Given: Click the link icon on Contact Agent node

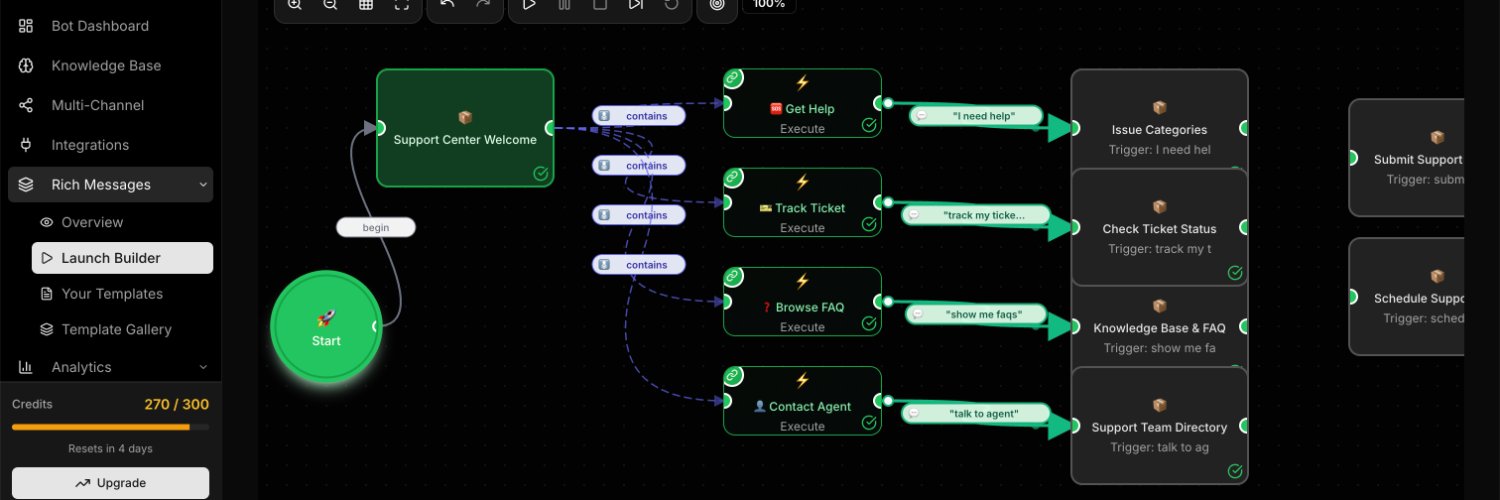Looking at the screenshot, I should [733, 375].
